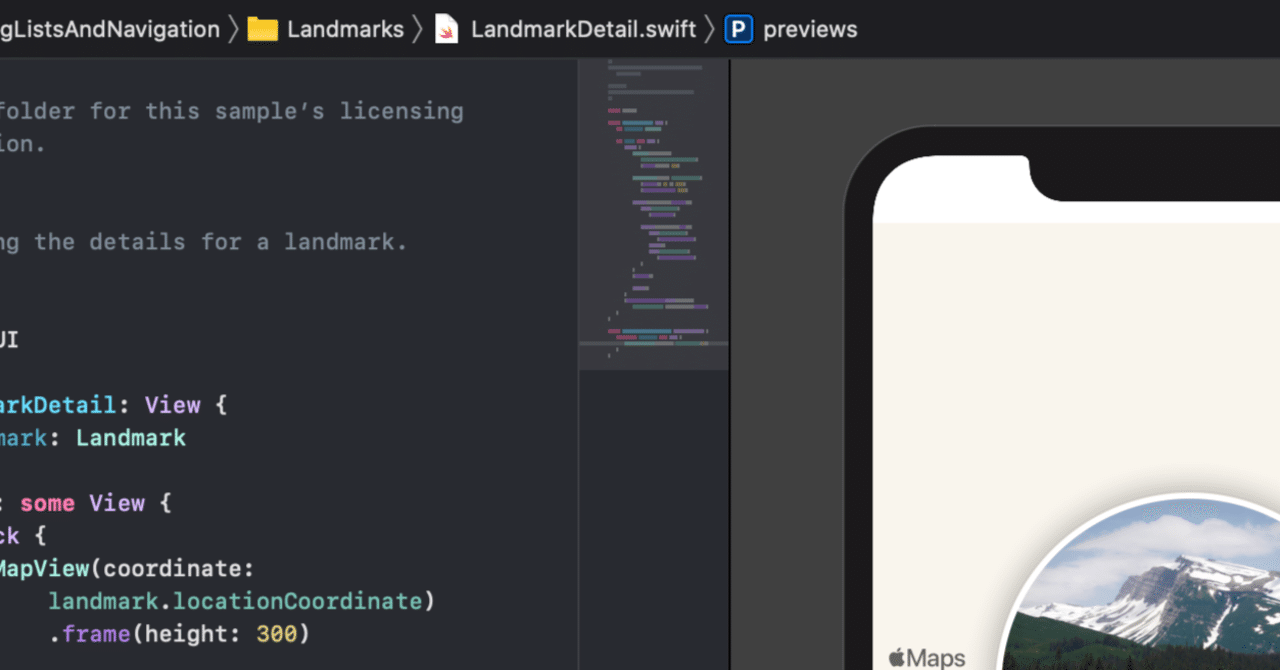Click the Apple Maps logo in the preview
This screenshot has width=1280, height=670.
click(925, 656)
